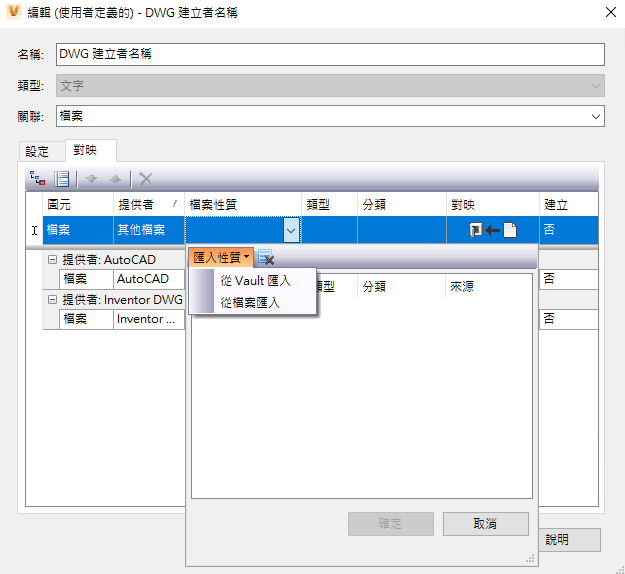Click the 建立 column header
The height and width of the screenshot is (574, 625).
tap(569, 204)
